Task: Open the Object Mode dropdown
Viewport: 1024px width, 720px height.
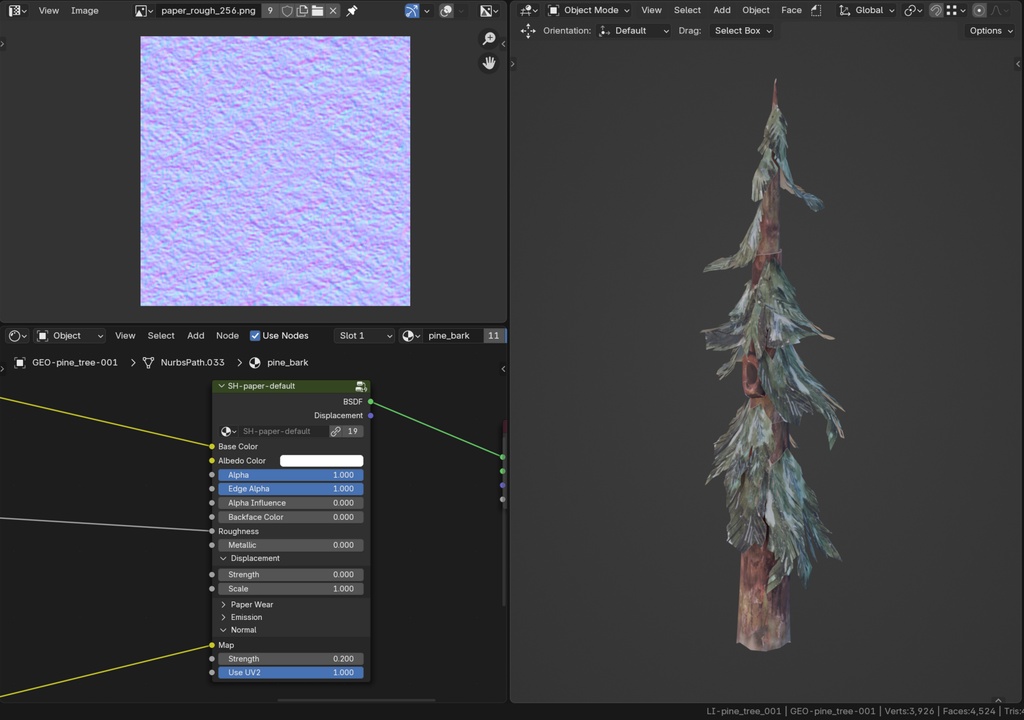Action: click(589, 11)
